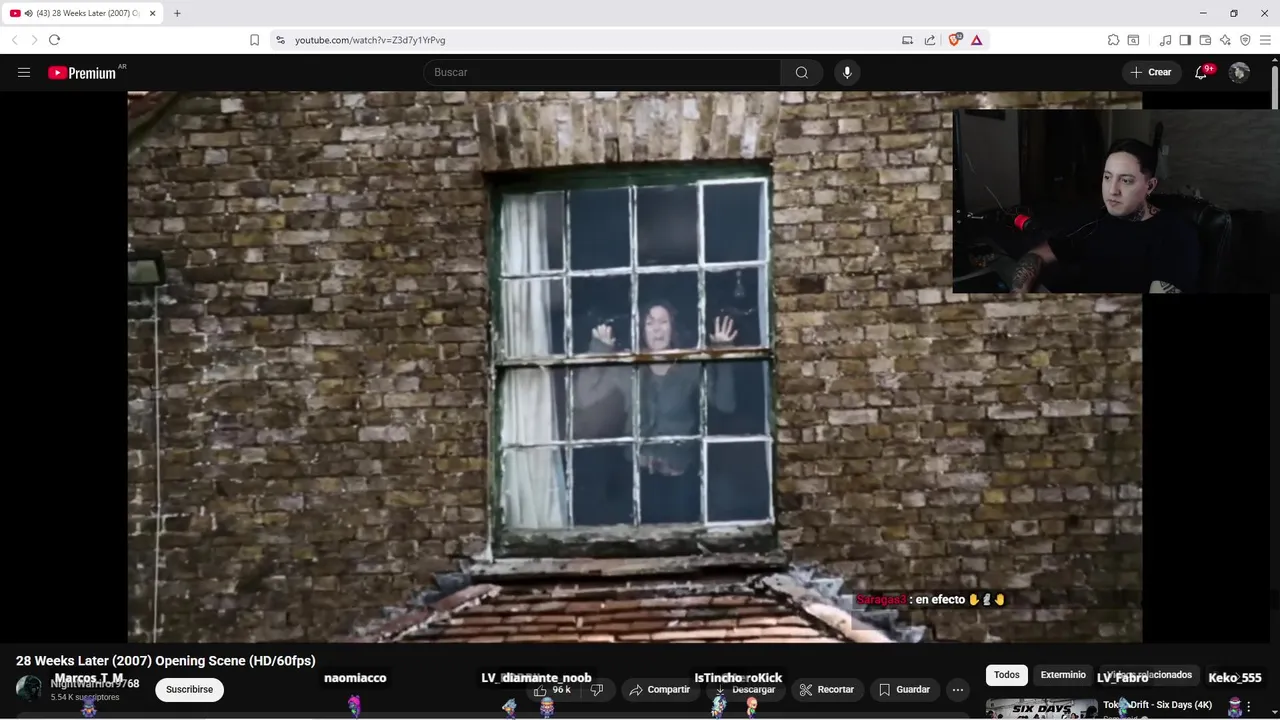The height and width of the screenshot is (720, 1280).
Task: Click the Buscar search field
Action: 602,72
